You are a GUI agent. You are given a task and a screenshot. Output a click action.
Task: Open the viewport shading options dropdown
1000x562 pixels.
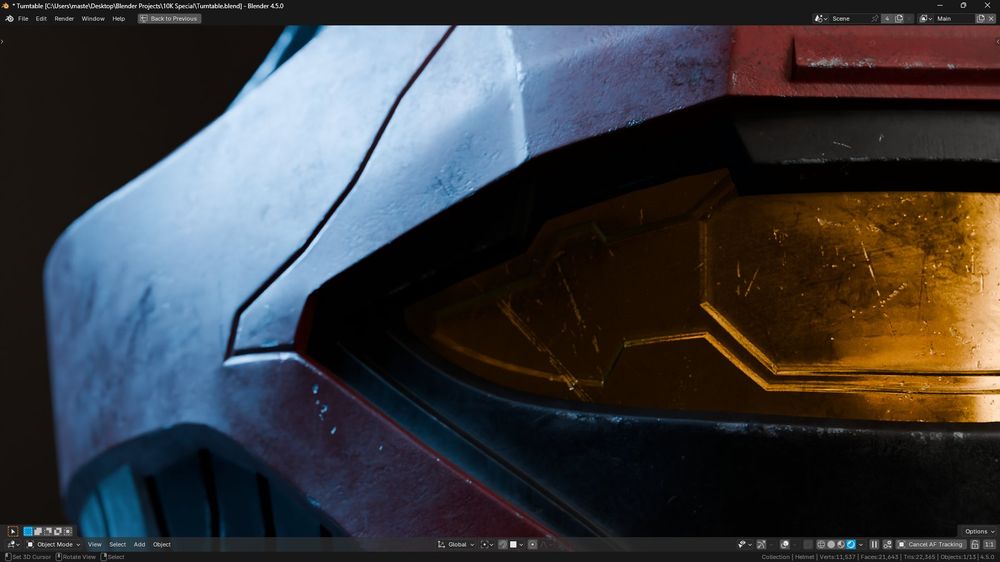tap(861, 545)
